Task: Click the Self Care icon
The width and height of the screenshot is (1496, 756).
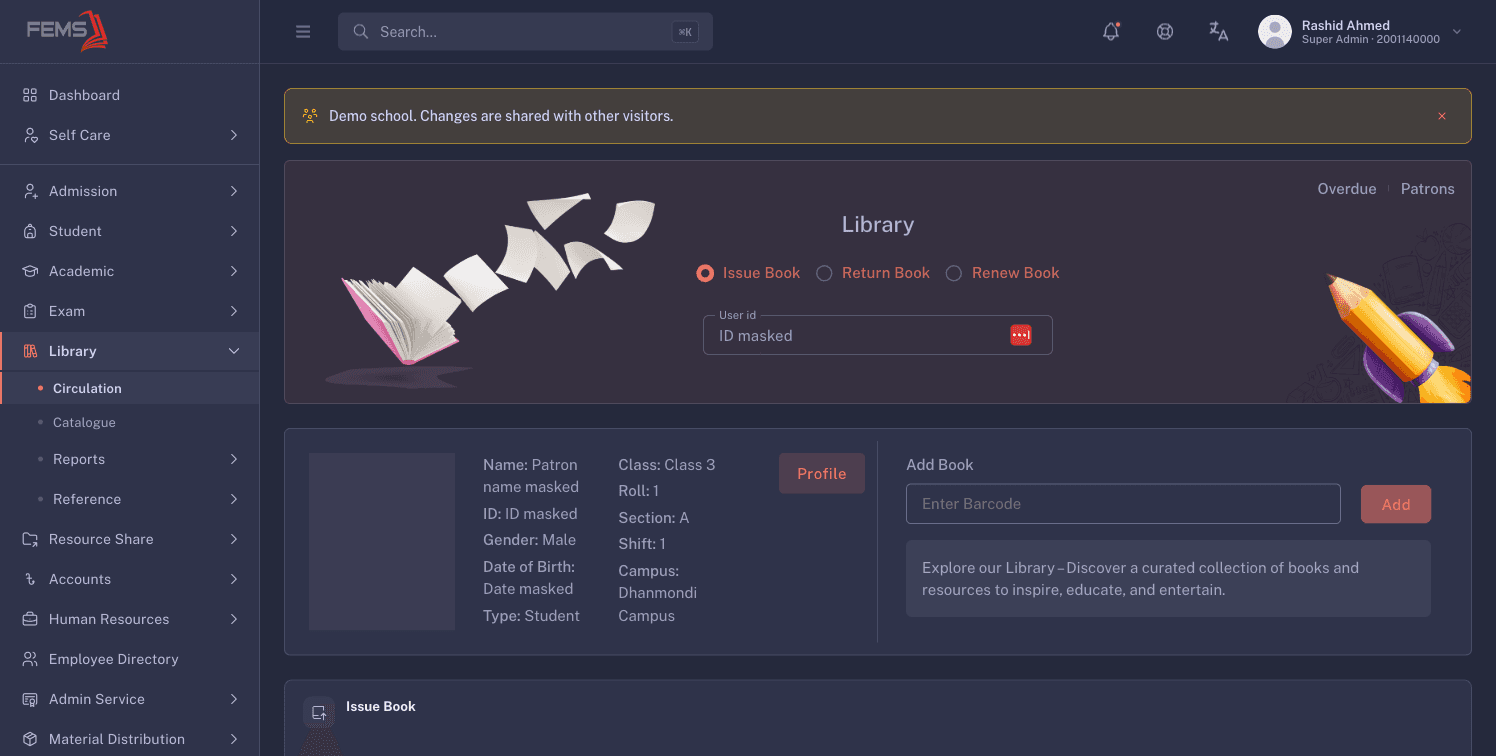Action: (x=30, y=135)
